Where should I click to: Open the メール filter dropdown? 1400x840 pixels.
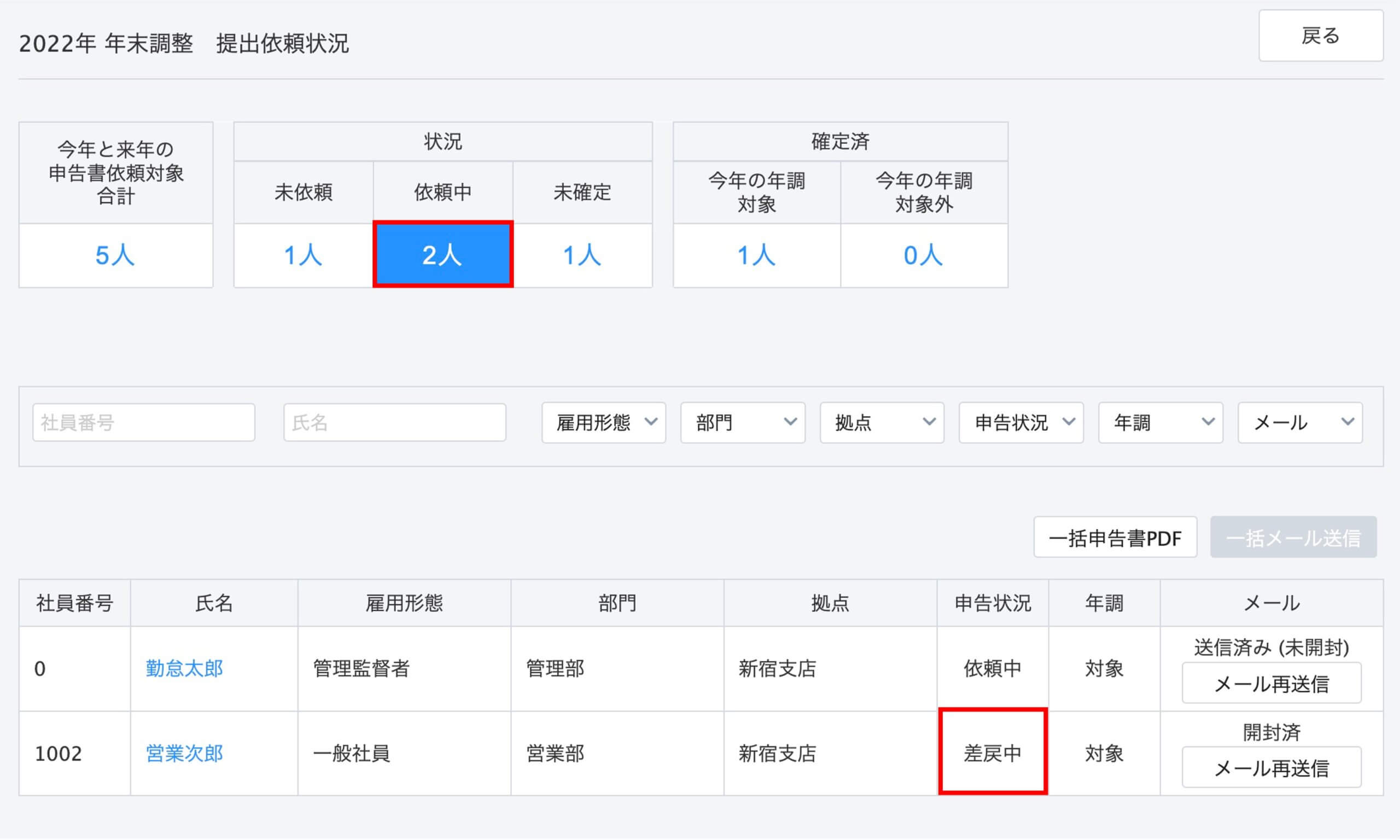[1300, 422]
